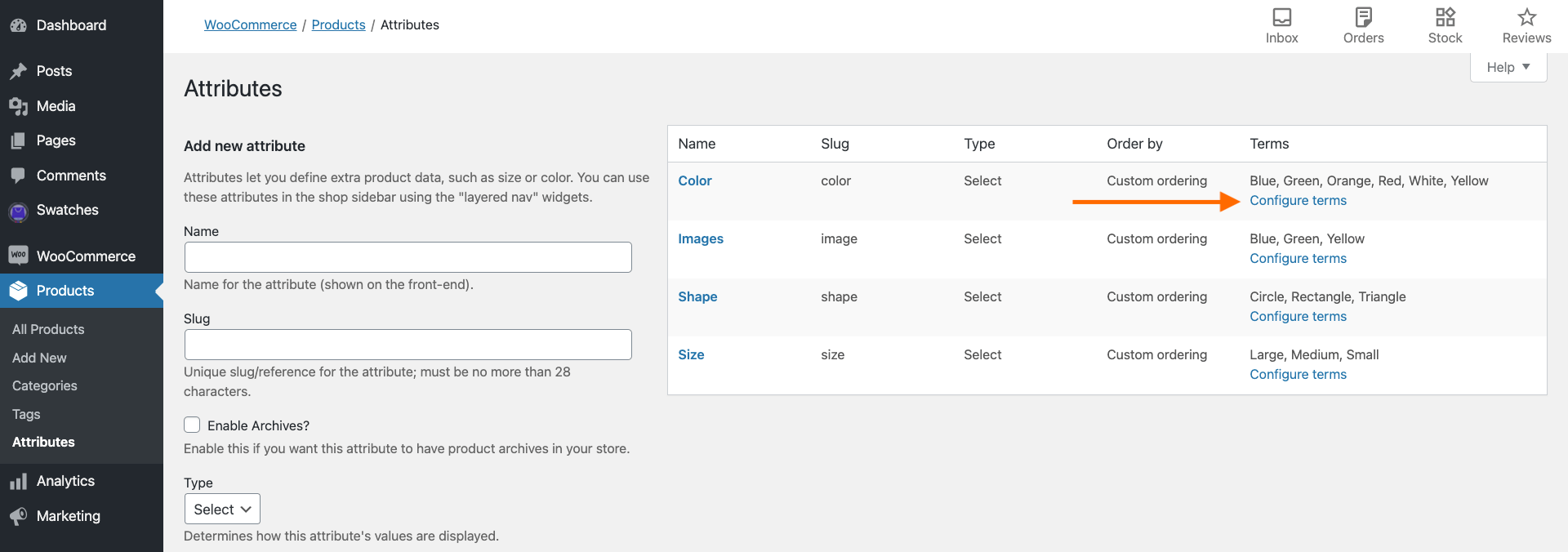Screen dimensions: 1568x552
Task: Expand the Help dropdown tab
Action: (1508, 67)
